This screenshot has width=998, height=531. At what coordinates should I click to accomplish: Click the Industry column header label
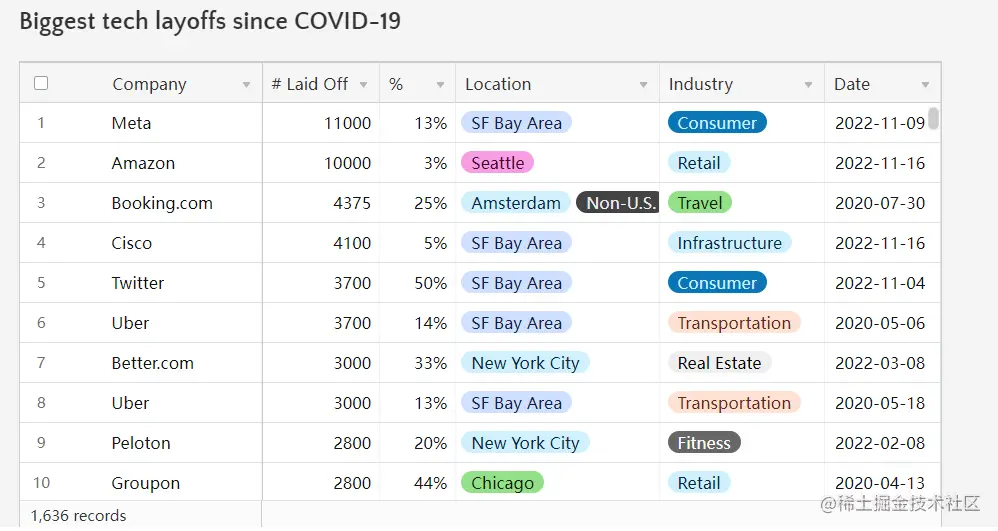701,84
